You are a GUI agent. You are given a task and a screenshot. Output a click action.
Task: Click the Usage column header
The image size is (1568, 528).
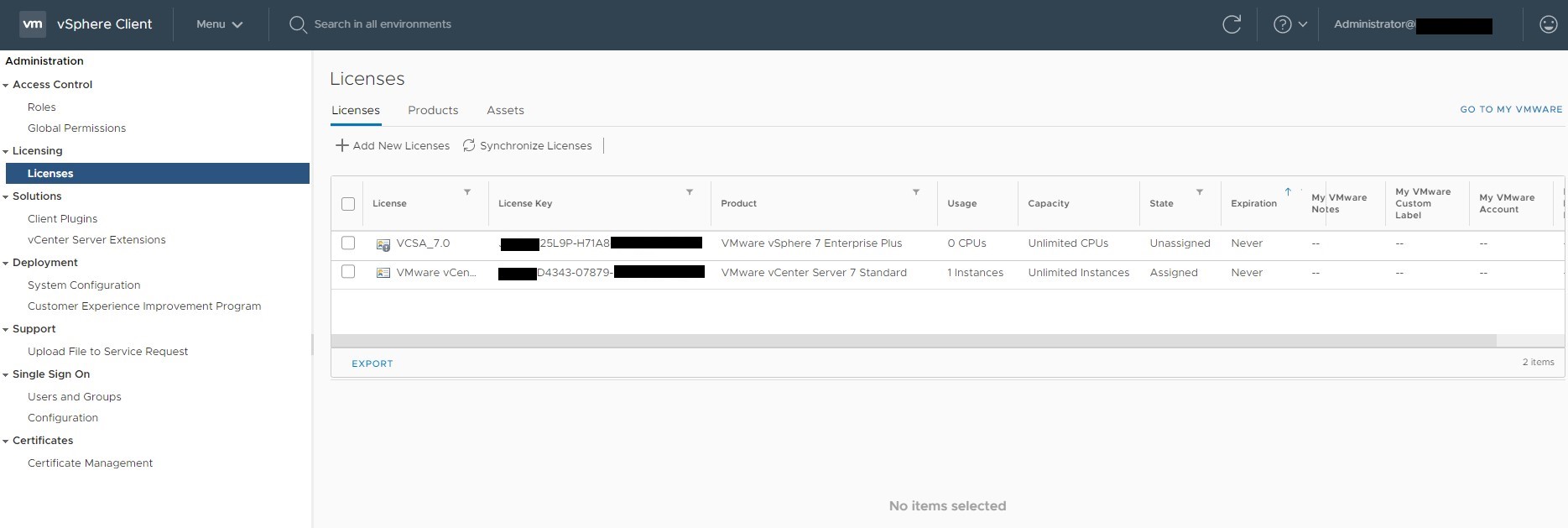[962, 203]
